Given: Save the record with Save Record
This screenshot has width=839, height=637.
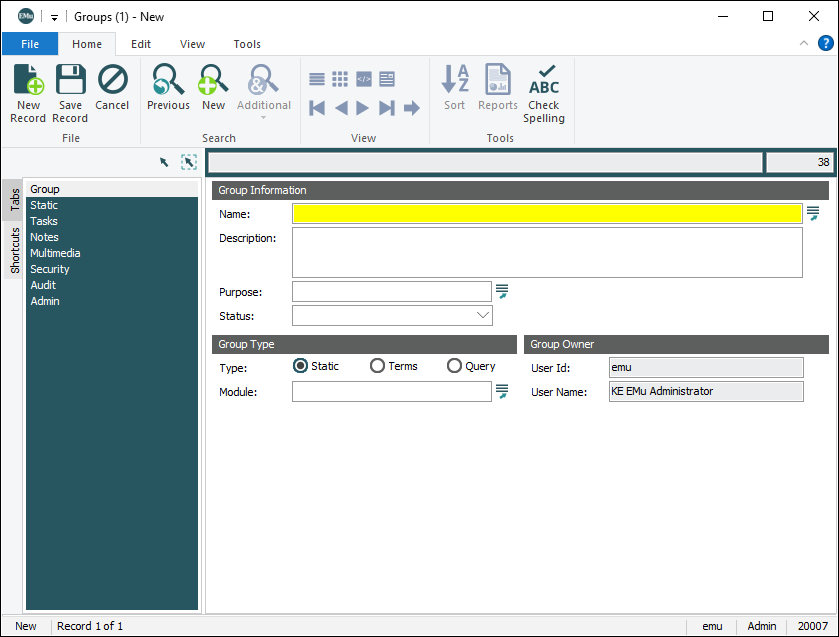Looking at the screenshot, I should (x=70, y=92).
